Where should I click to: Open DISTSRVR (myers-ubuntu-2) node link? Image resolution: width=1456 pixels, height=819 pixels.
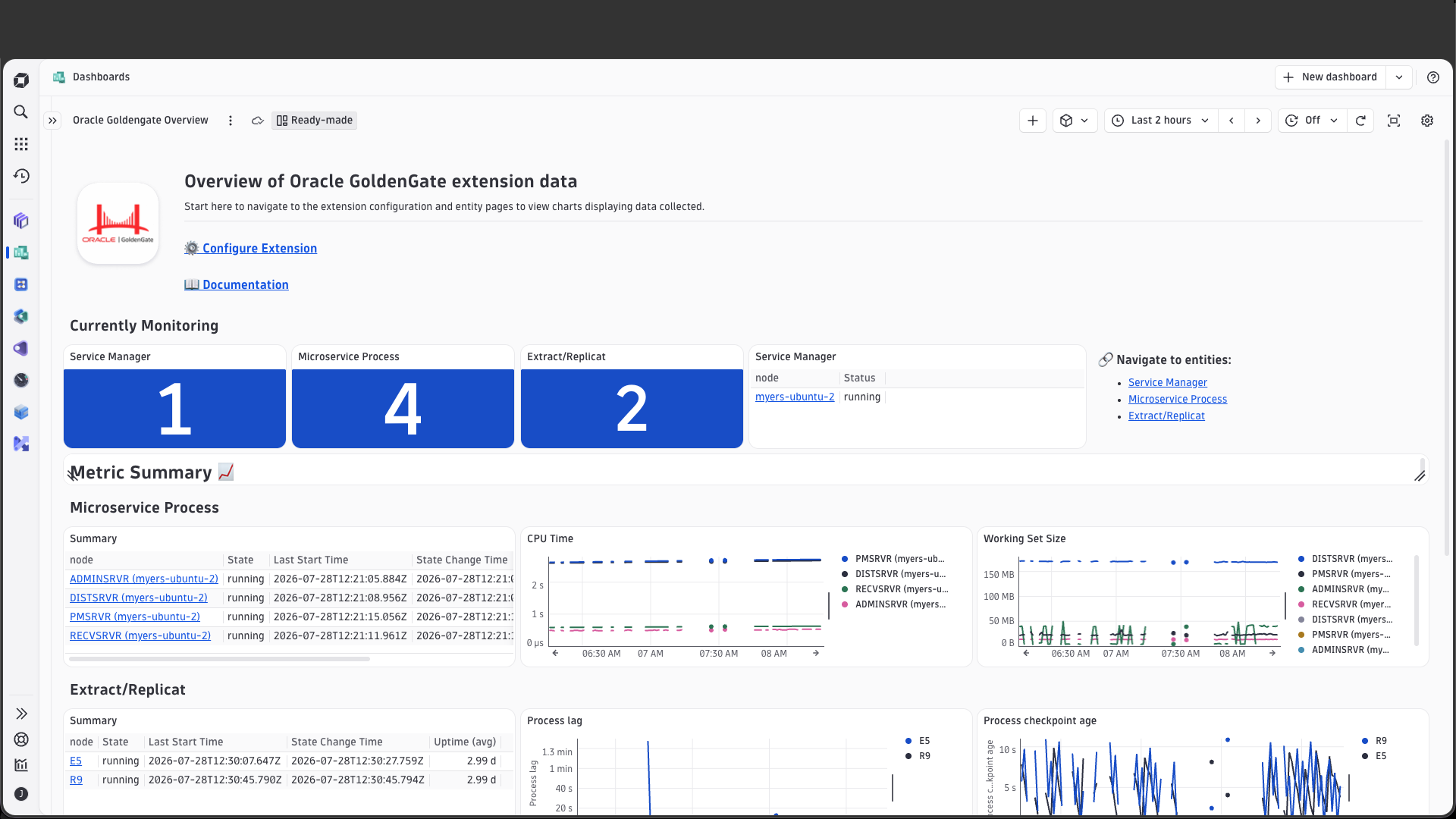coord(139,598)
